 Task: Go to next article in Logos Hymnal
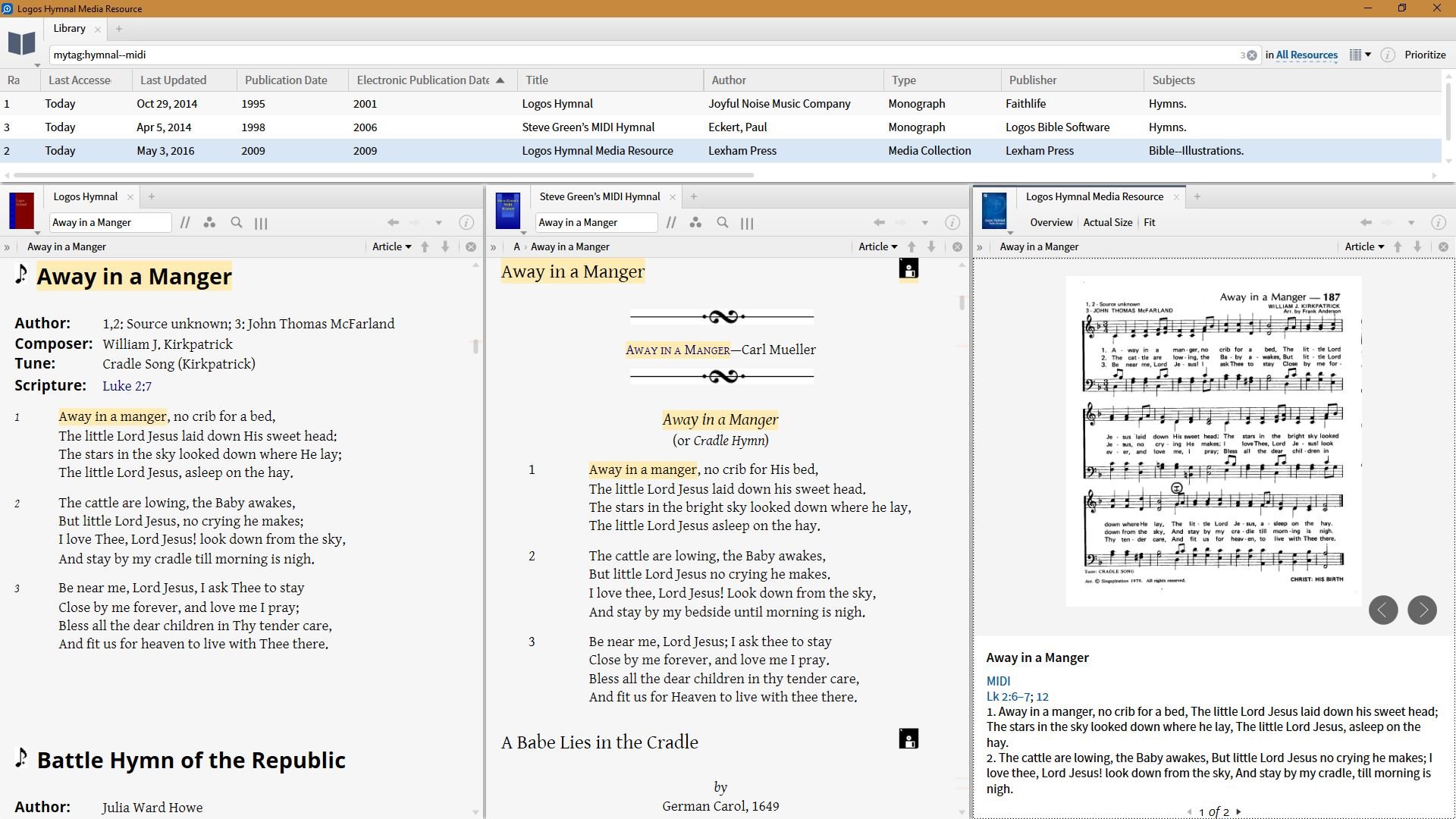[x=446, y=247]
